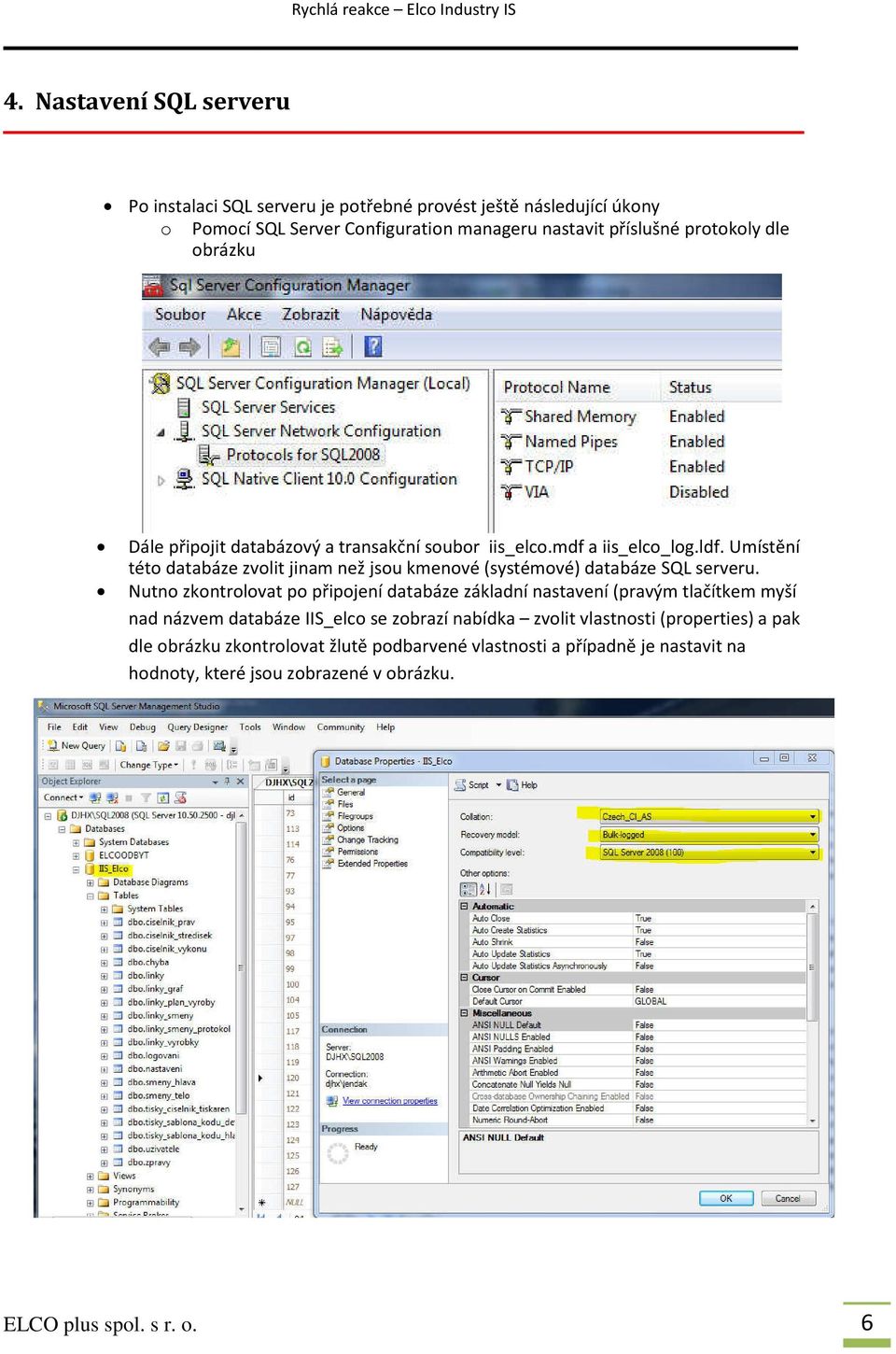Click Object Explorer vertical scrollbar
Viewport: 896px width, 1354px height.
coord(242,1012)
